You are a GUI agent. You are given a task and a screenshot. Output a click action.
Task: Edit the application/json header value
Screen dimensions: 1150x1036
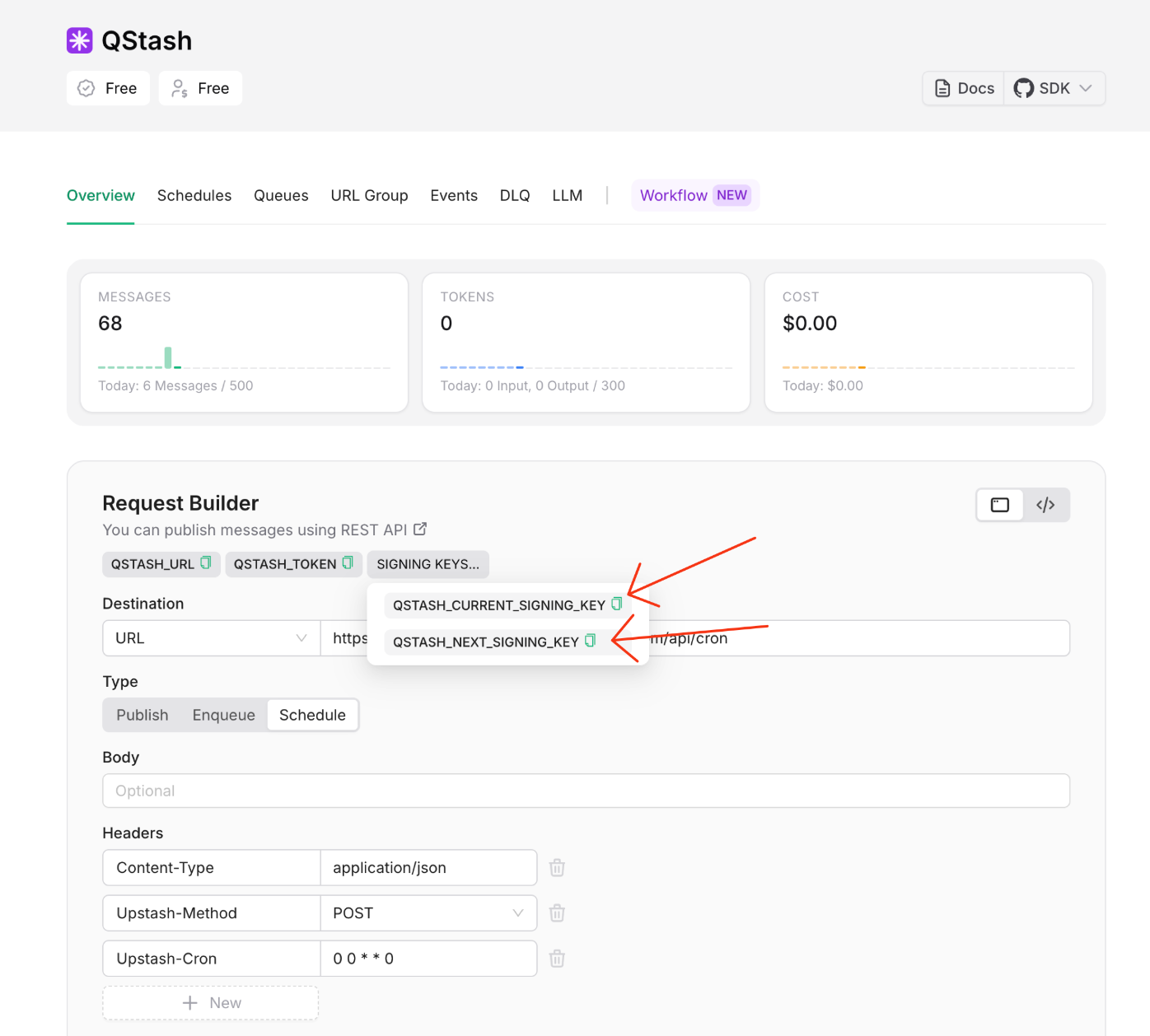[428, 867]
